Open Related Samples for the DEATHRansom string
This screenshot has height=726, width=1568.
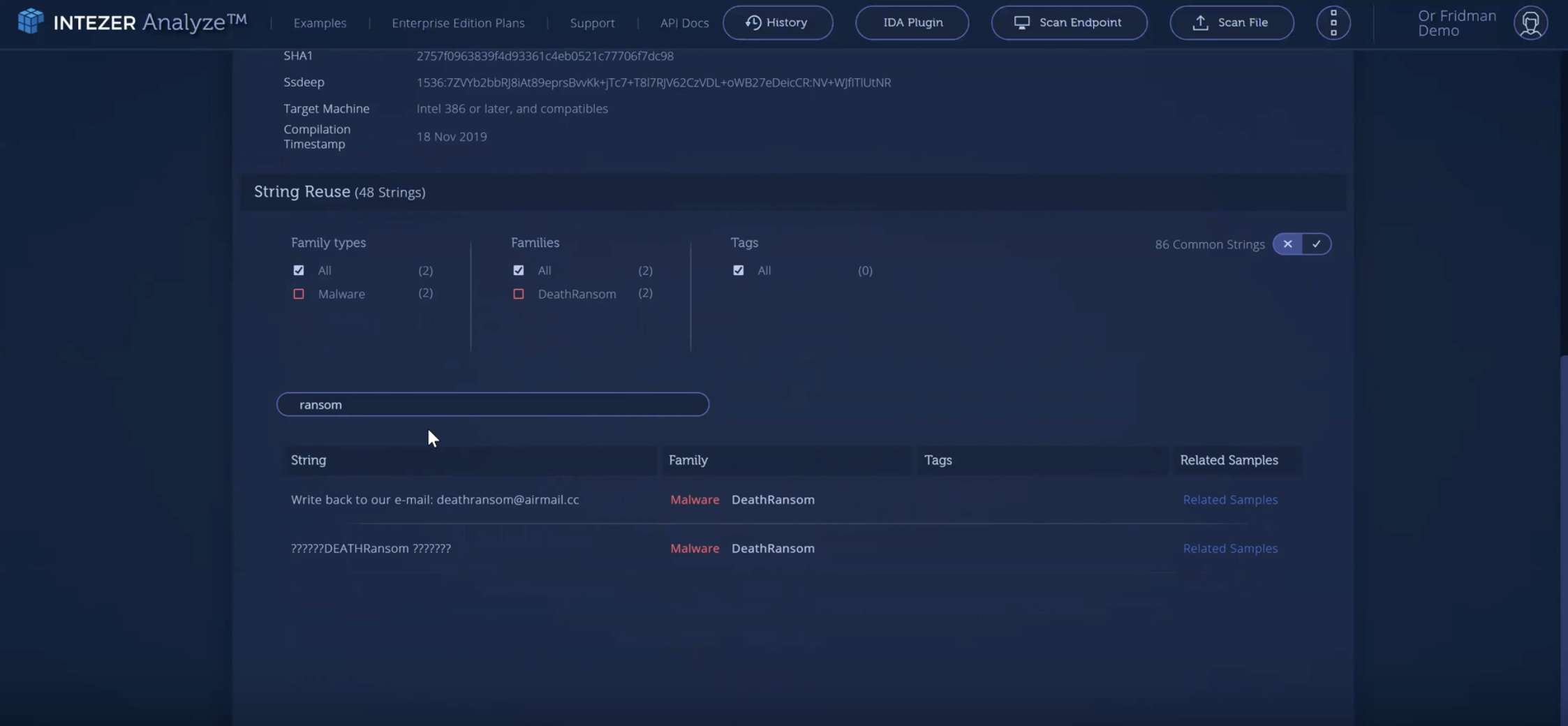click(1229, 548)
